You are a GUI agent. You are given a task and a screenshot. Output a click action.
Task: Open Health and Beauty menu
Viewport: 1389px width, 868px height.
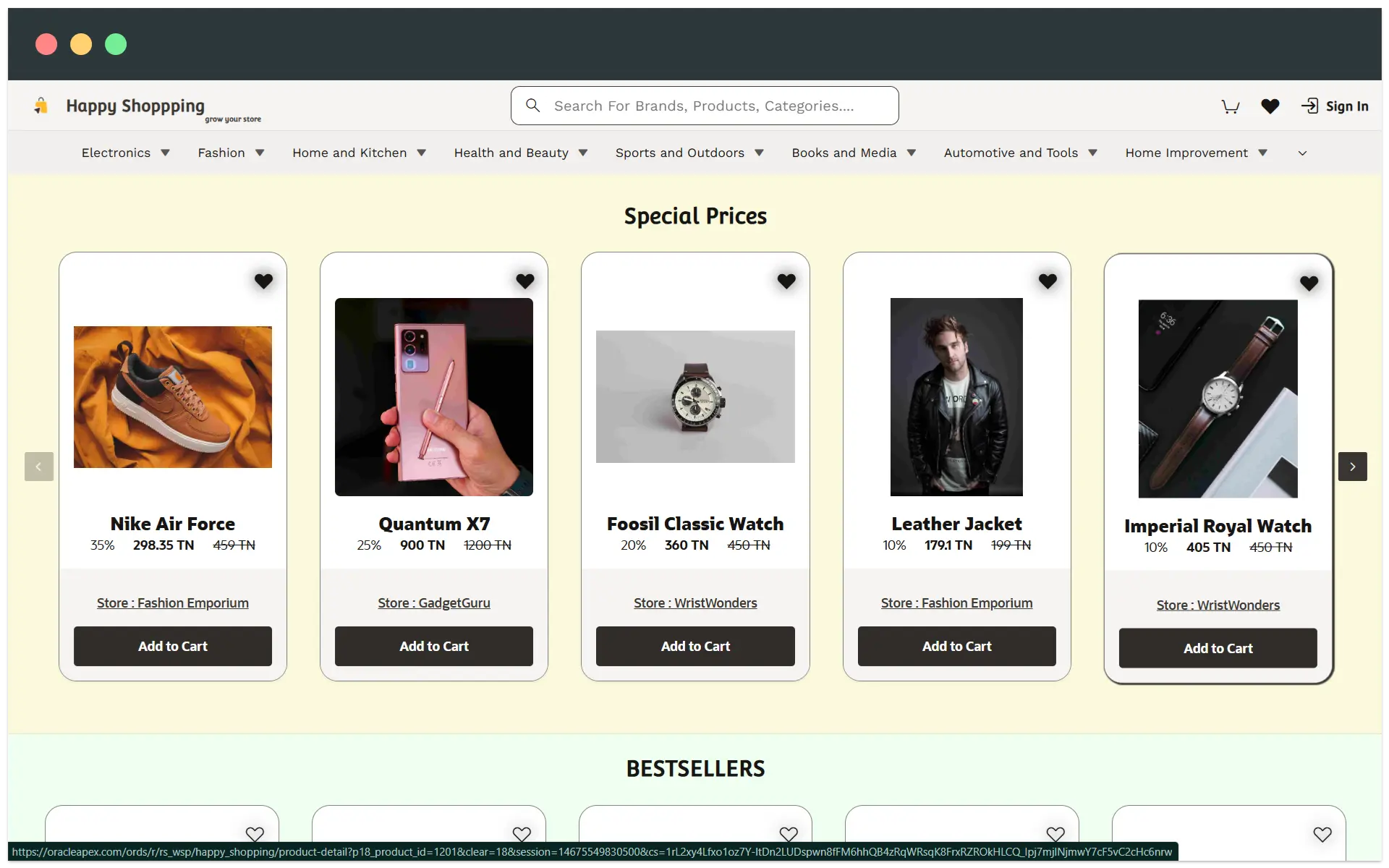point(512,153)
